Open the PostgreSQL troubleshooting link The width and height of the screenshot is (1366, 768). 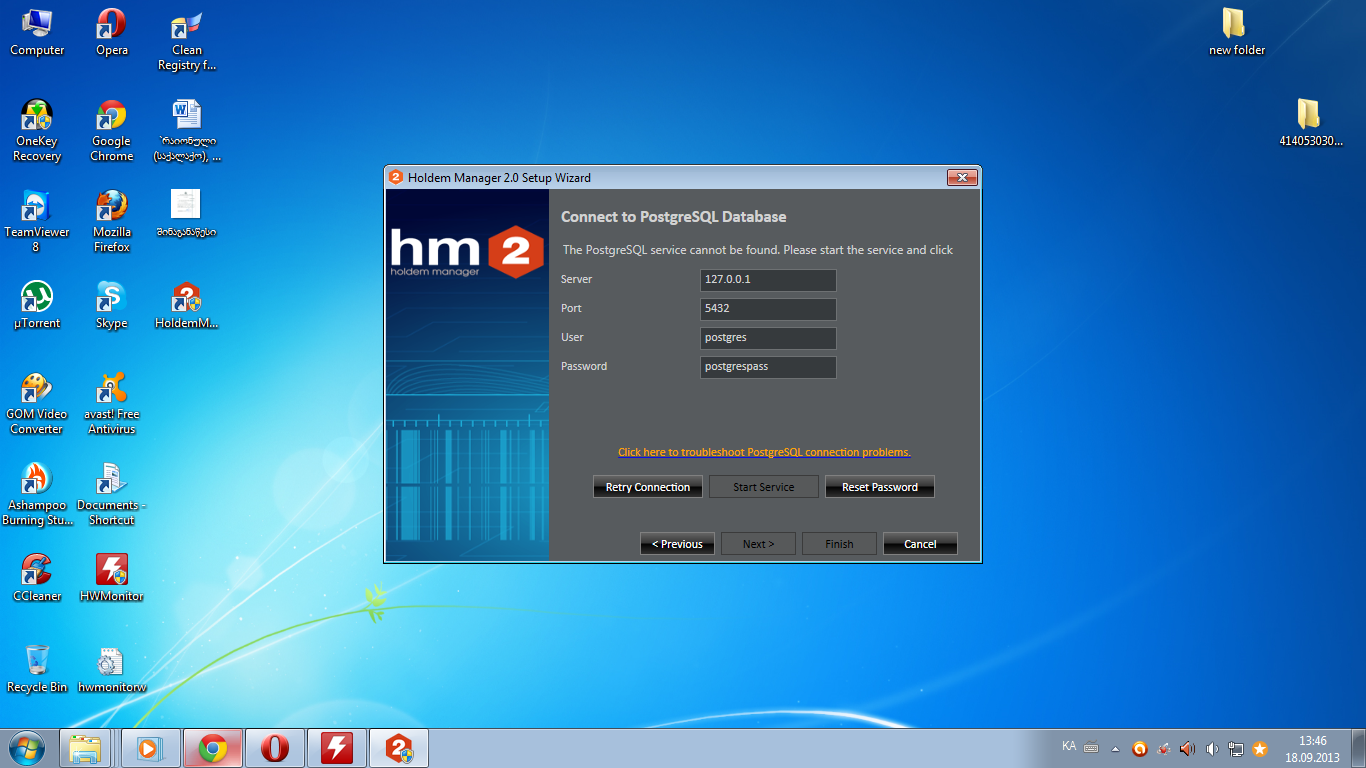pyautogui.click(x=764, y=452)
